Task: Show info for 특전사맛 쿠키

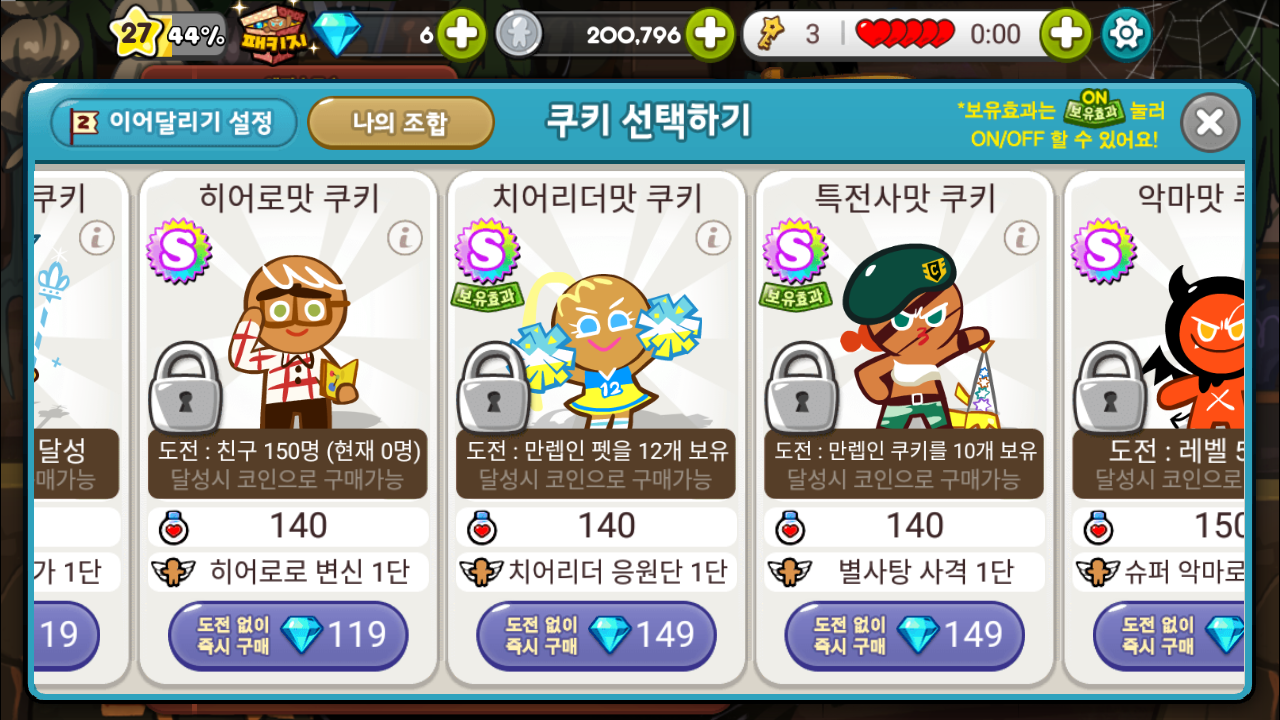Action: [1021, 238]
